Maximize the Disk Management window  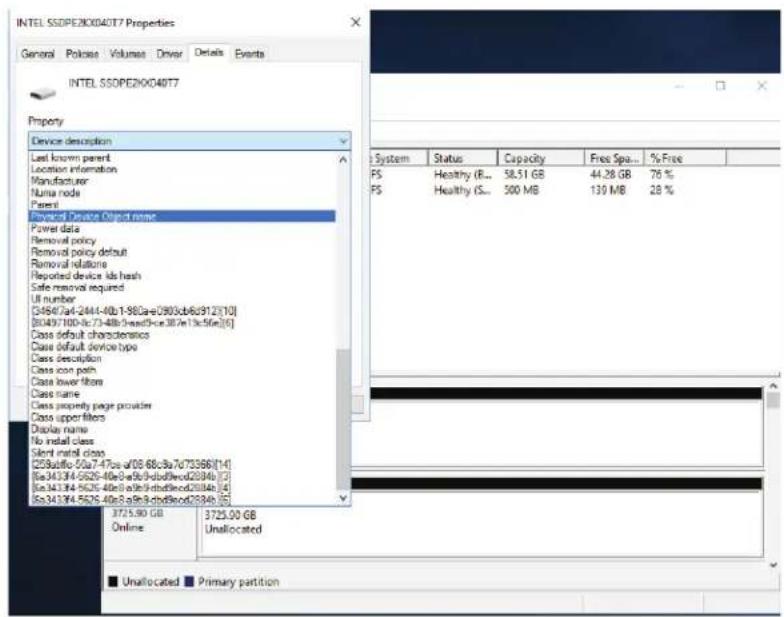720,86
